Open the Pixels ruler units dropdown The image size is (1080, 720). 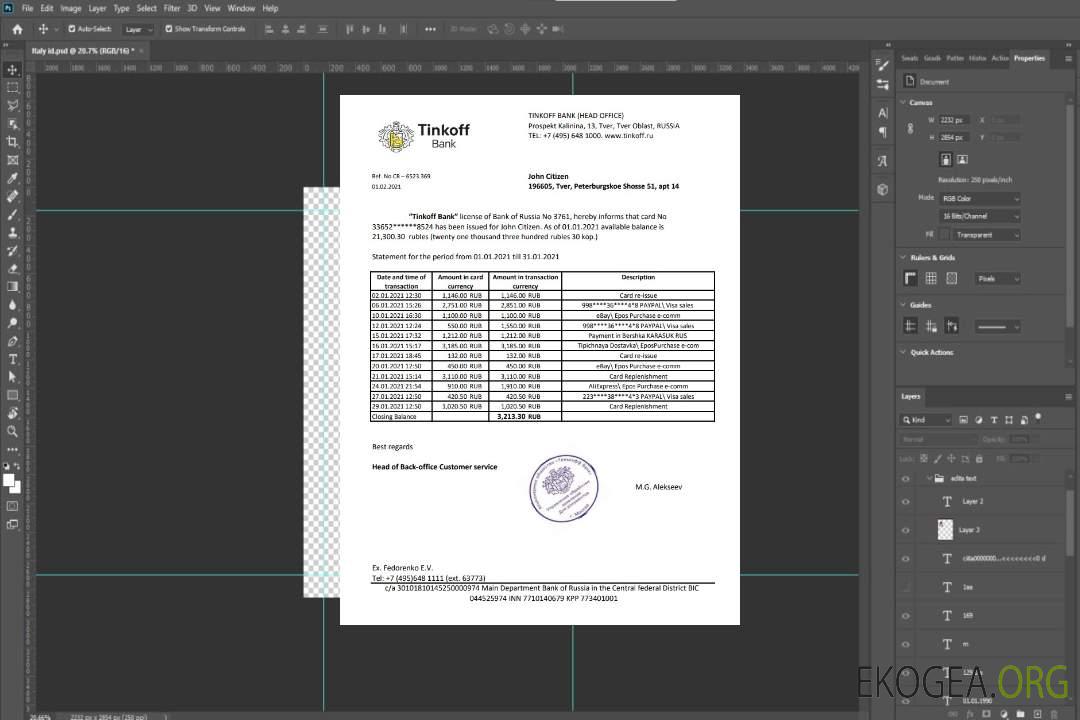[x=998, y=278]
